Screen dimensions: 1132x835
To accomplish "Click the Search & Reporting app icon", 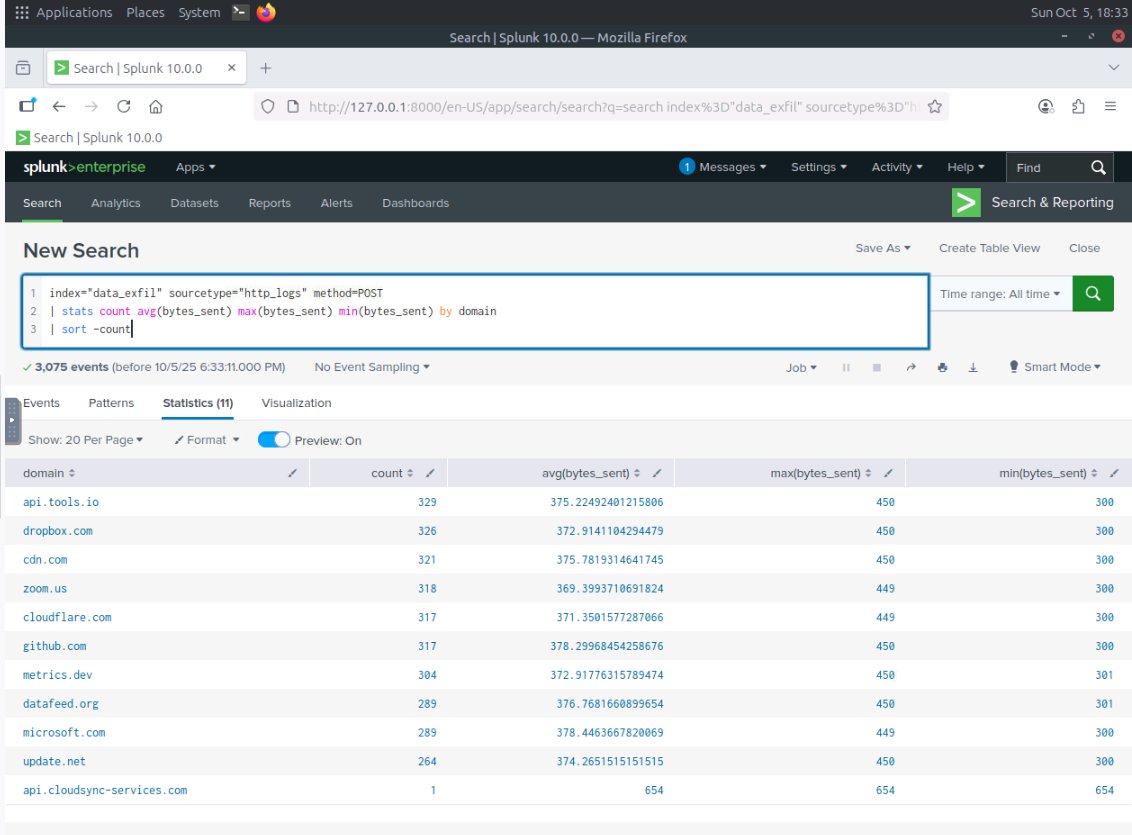I will tap(966, 203).
